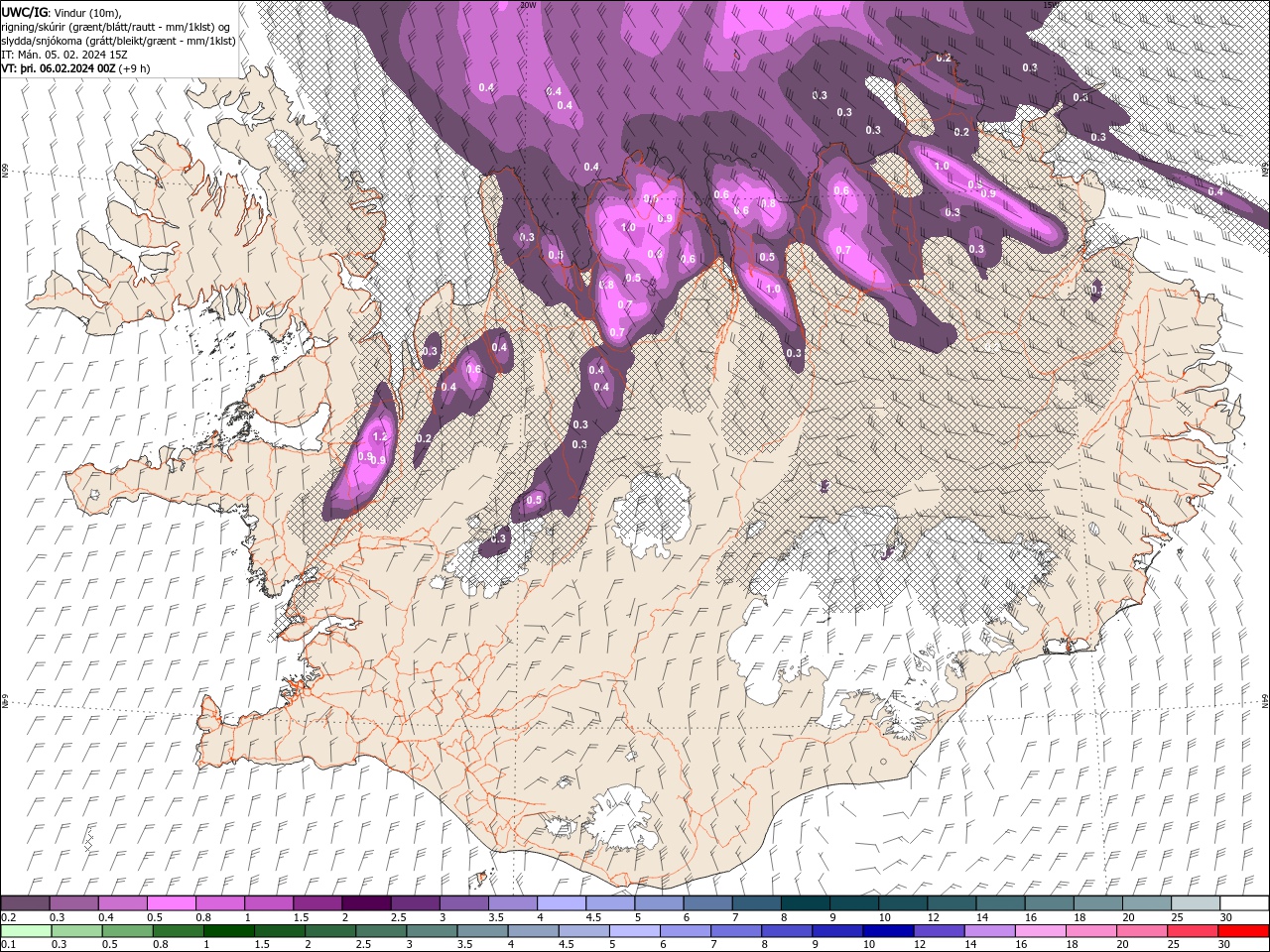Click the 25–30 light red swatch, bottom legend row
1270x952 pixels.
[1194, 931]
